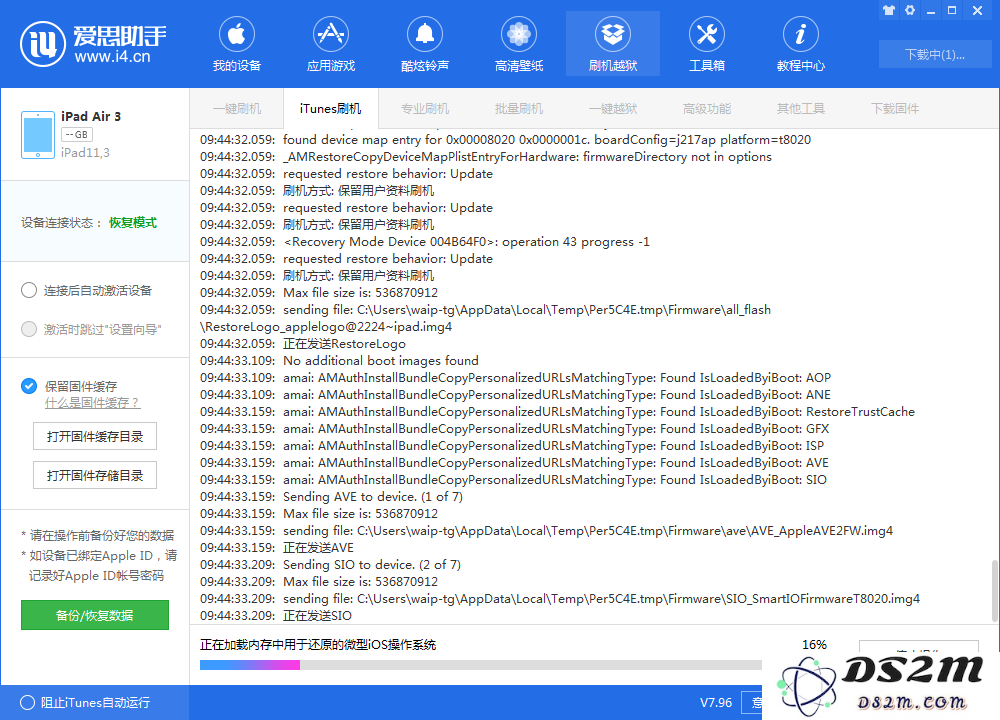Click log line '正在发送SIO'
This screenshot has height=720, width=1000.
[x=276, y=615]
